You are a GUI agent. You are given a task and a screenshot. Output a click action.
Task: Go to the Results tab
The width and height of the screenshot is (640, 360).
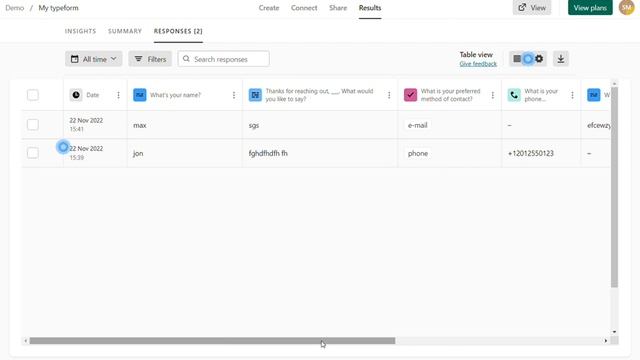(x=370, y=8)
